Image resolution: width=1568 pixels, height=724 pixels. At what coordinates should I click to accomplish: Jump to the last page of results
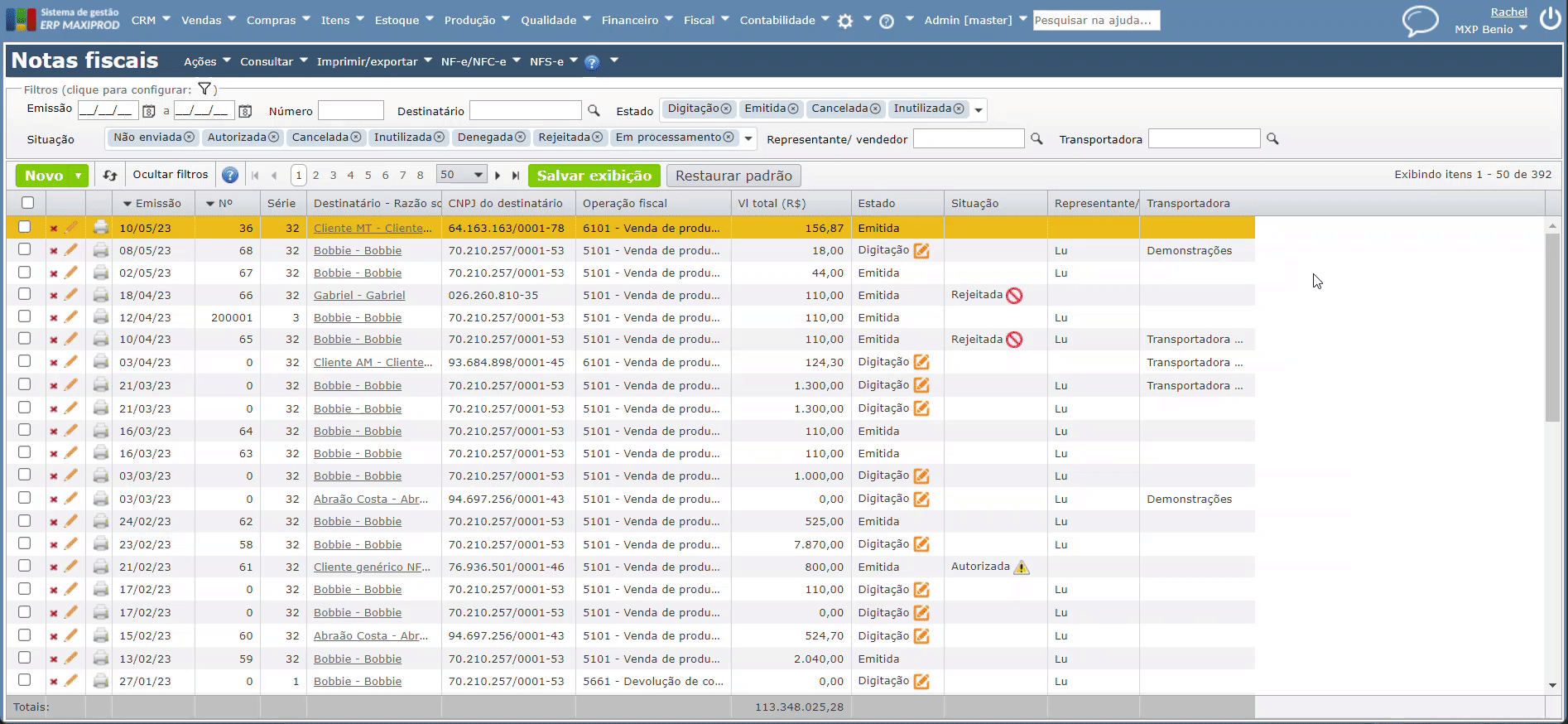click(516, 176)
